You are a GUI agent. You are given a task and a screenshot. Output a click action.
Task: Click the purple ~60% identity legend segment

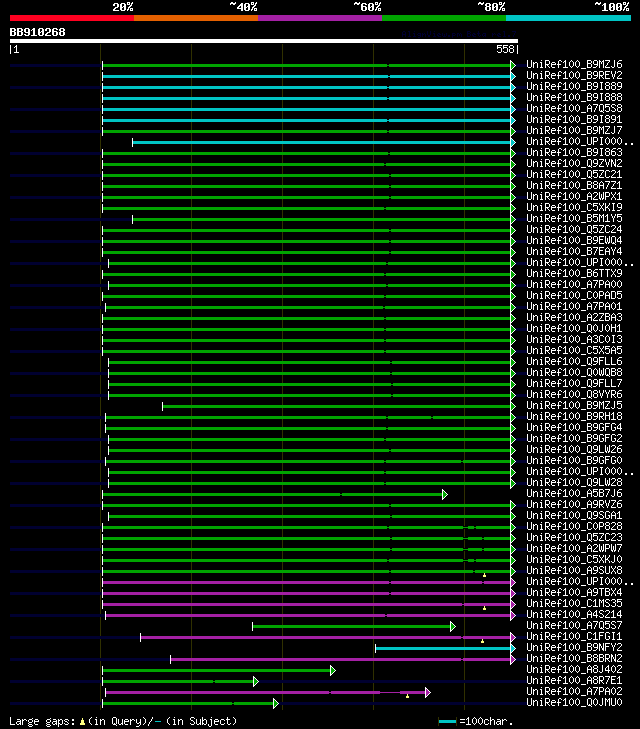click(320, 18)
